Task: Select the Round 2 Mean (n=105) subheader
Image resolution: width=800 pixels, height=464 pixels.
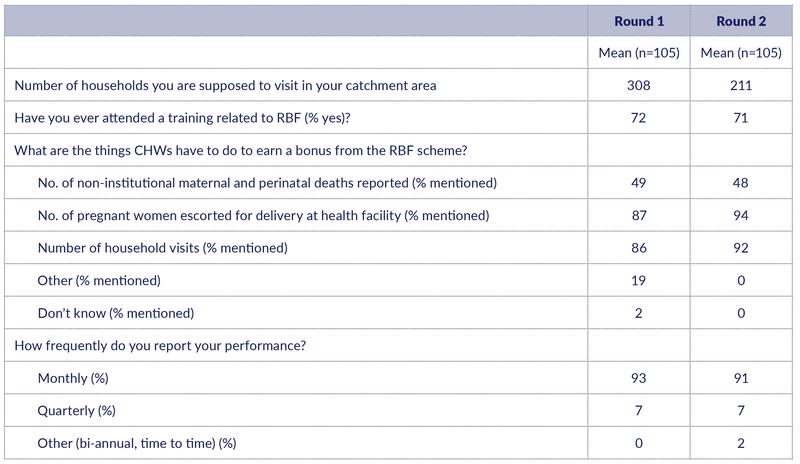Action: (741, 53)
